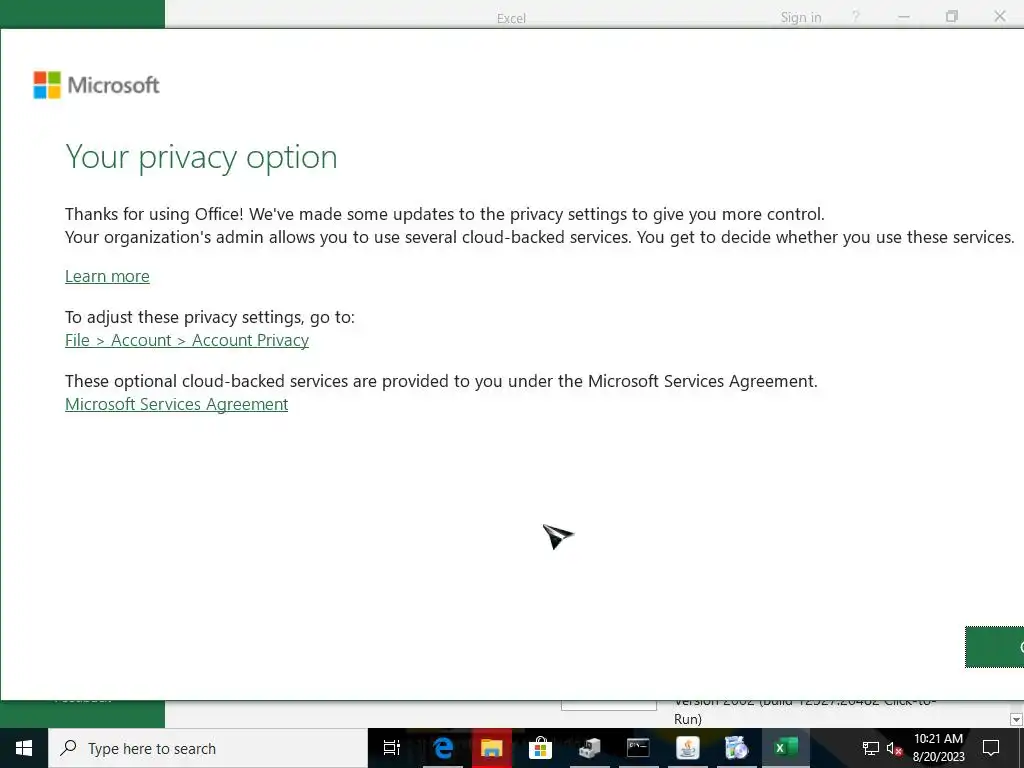
Task: Open the network status tray icon
Action: 871,748
